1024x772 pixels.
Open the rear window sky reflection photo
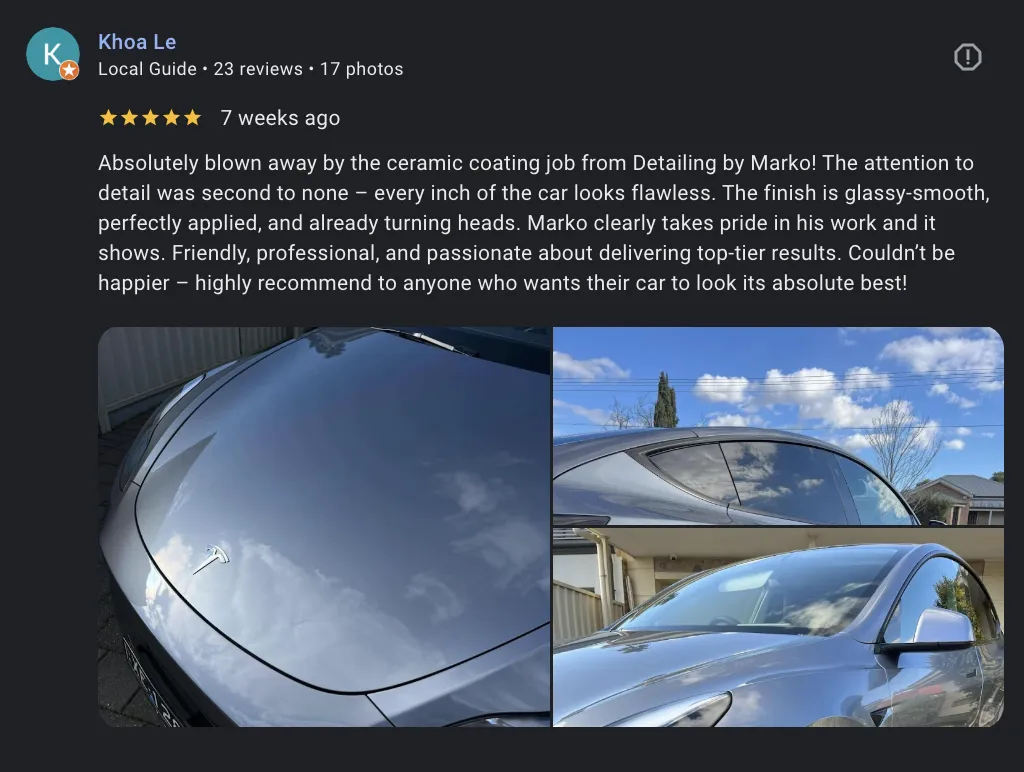[778, 426]
